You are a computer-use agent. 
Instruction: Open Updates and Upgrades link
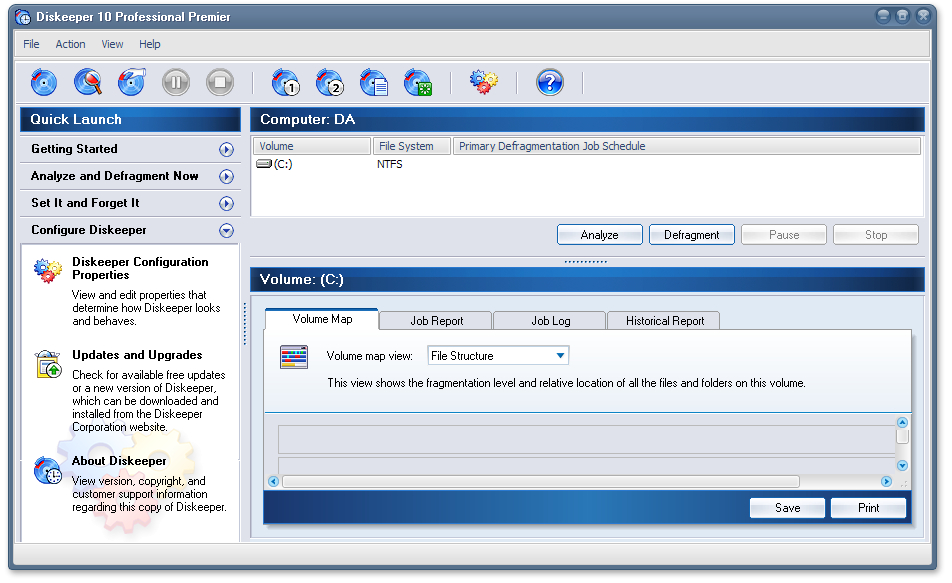pyautogui.click(x=137, y=355)
